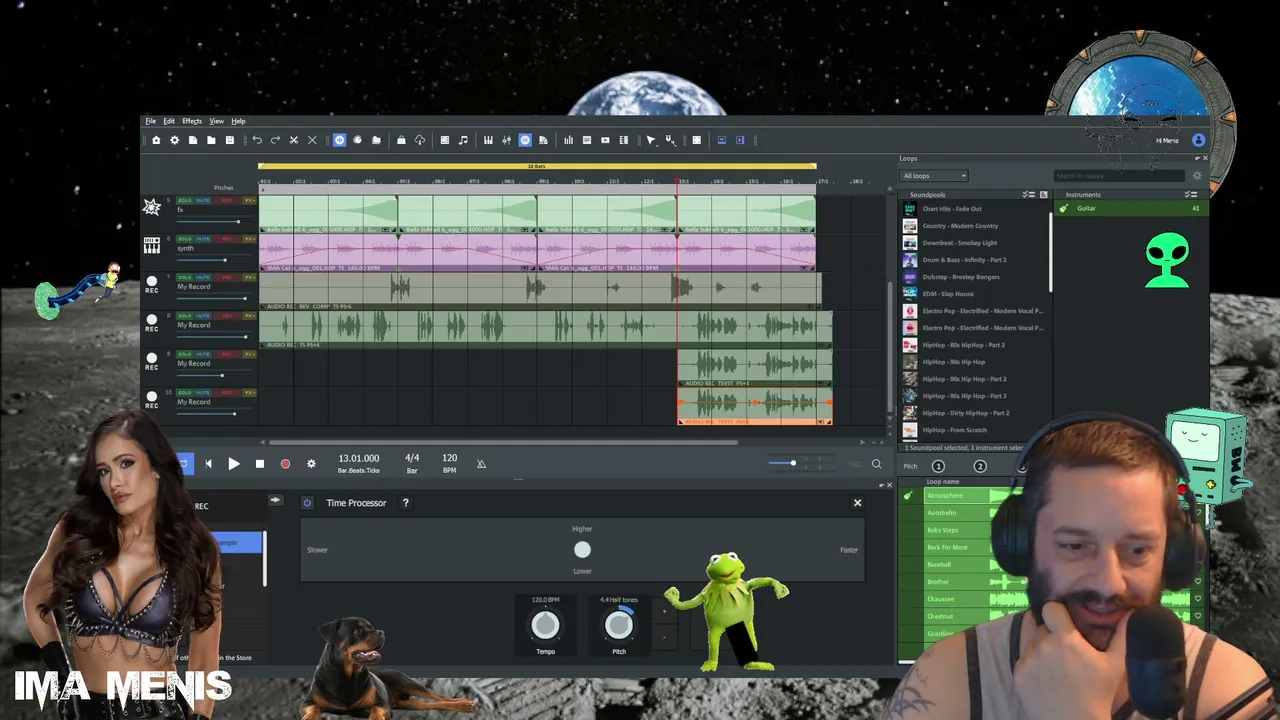This screenshot has height=720, width=1280.
Task: Open the Edit menu
Action: tap(169, 121)
